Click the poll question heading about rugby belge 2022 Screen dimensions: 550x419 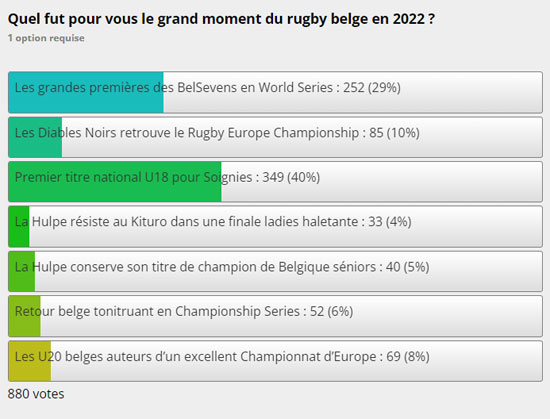point(221,19)
